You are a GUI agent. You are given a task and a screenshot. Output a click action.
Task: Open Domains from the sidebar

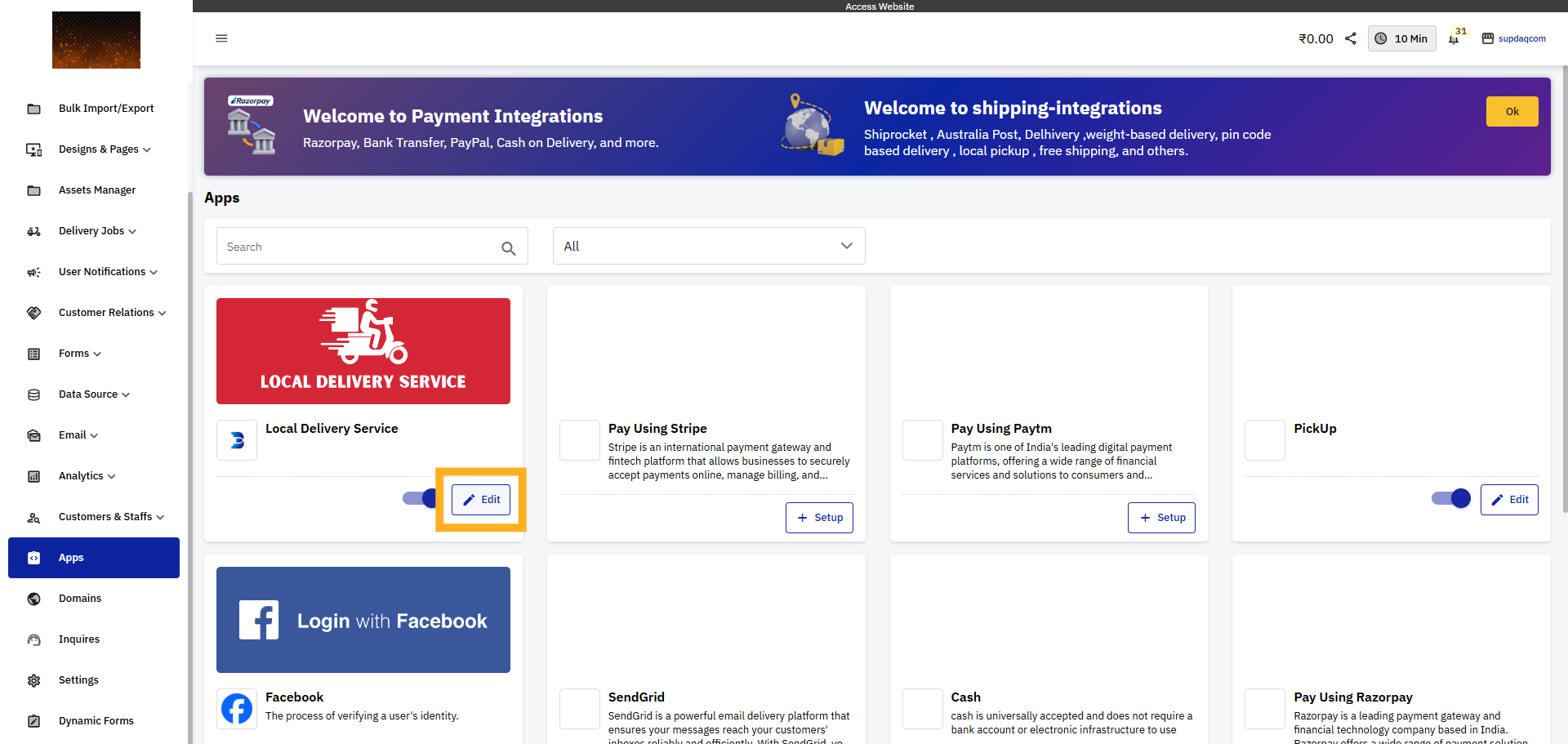[80, 599]
